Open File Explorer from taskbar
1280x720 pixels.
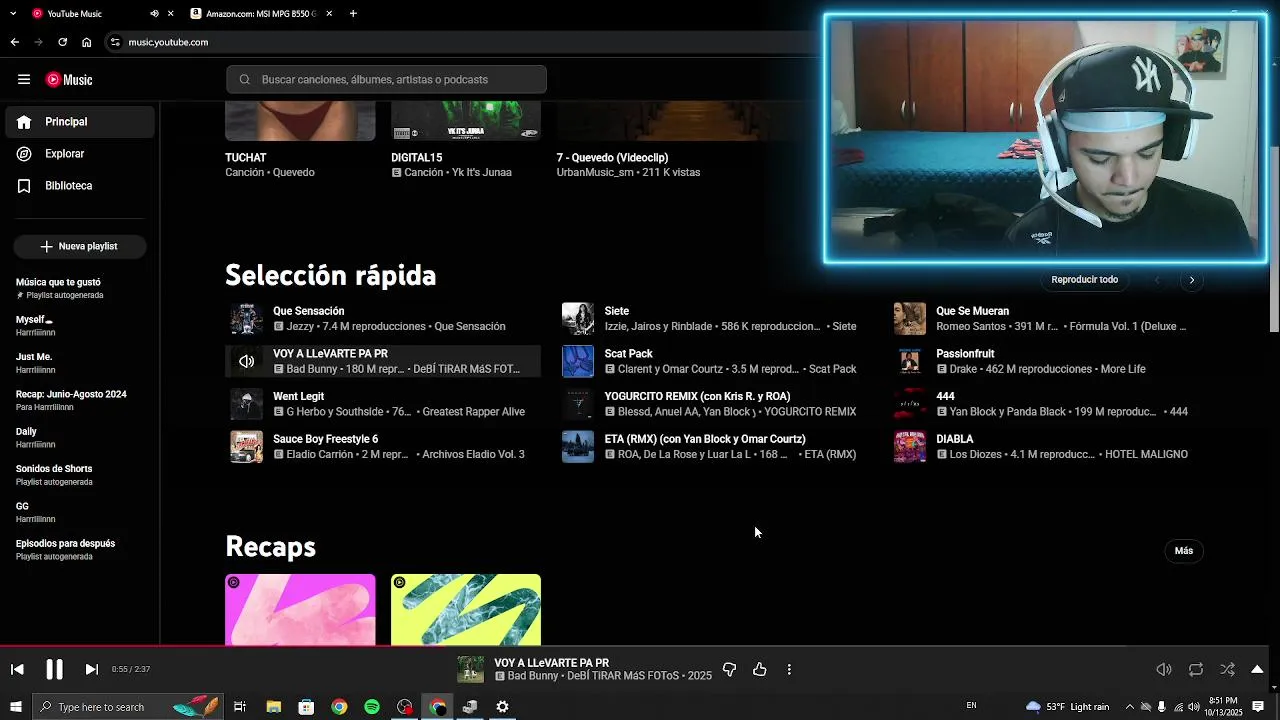pyautogui.click(x=273, y=707)
